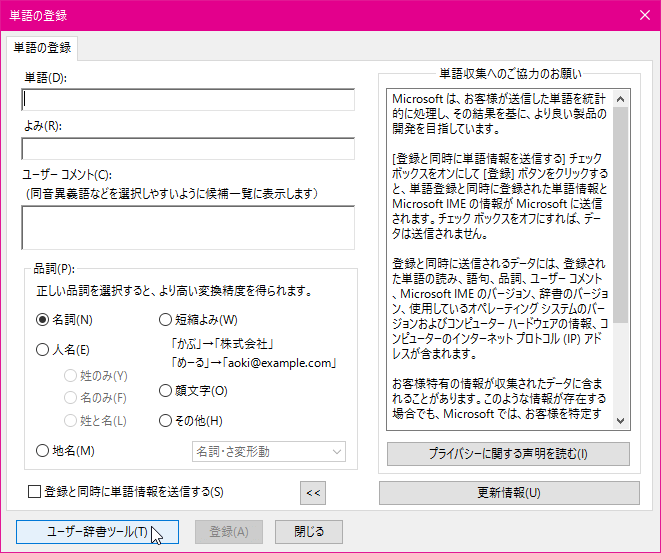
Task: Click the scroll up arrow in privacy text
Action: click(620, 99)
